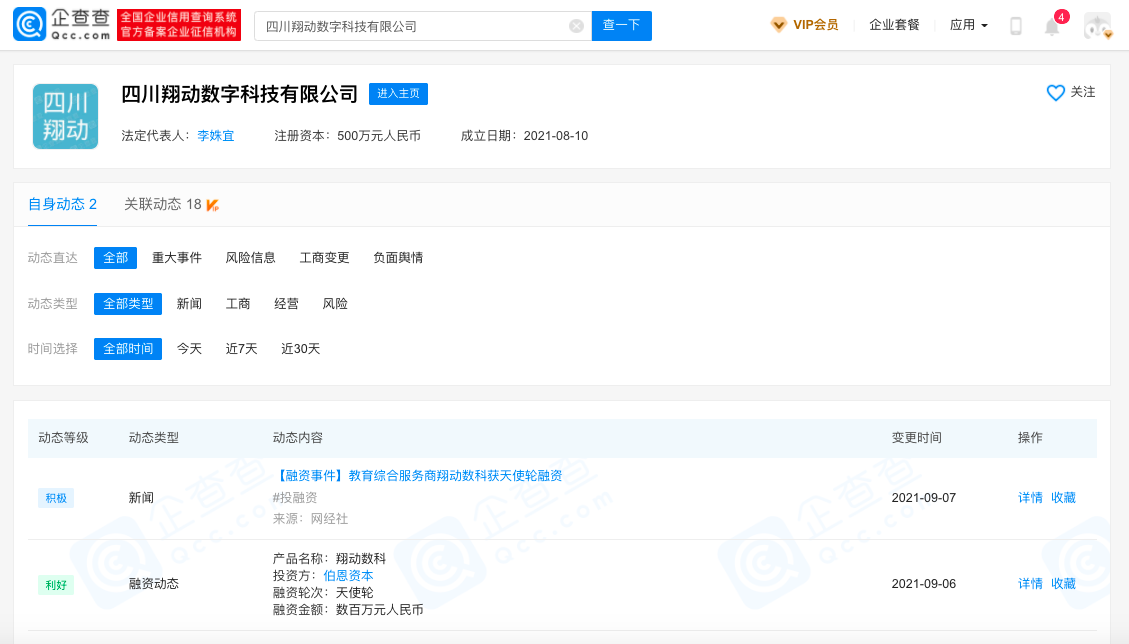
Task: Open the notifications bell
Action: (x=1052, y=27)
